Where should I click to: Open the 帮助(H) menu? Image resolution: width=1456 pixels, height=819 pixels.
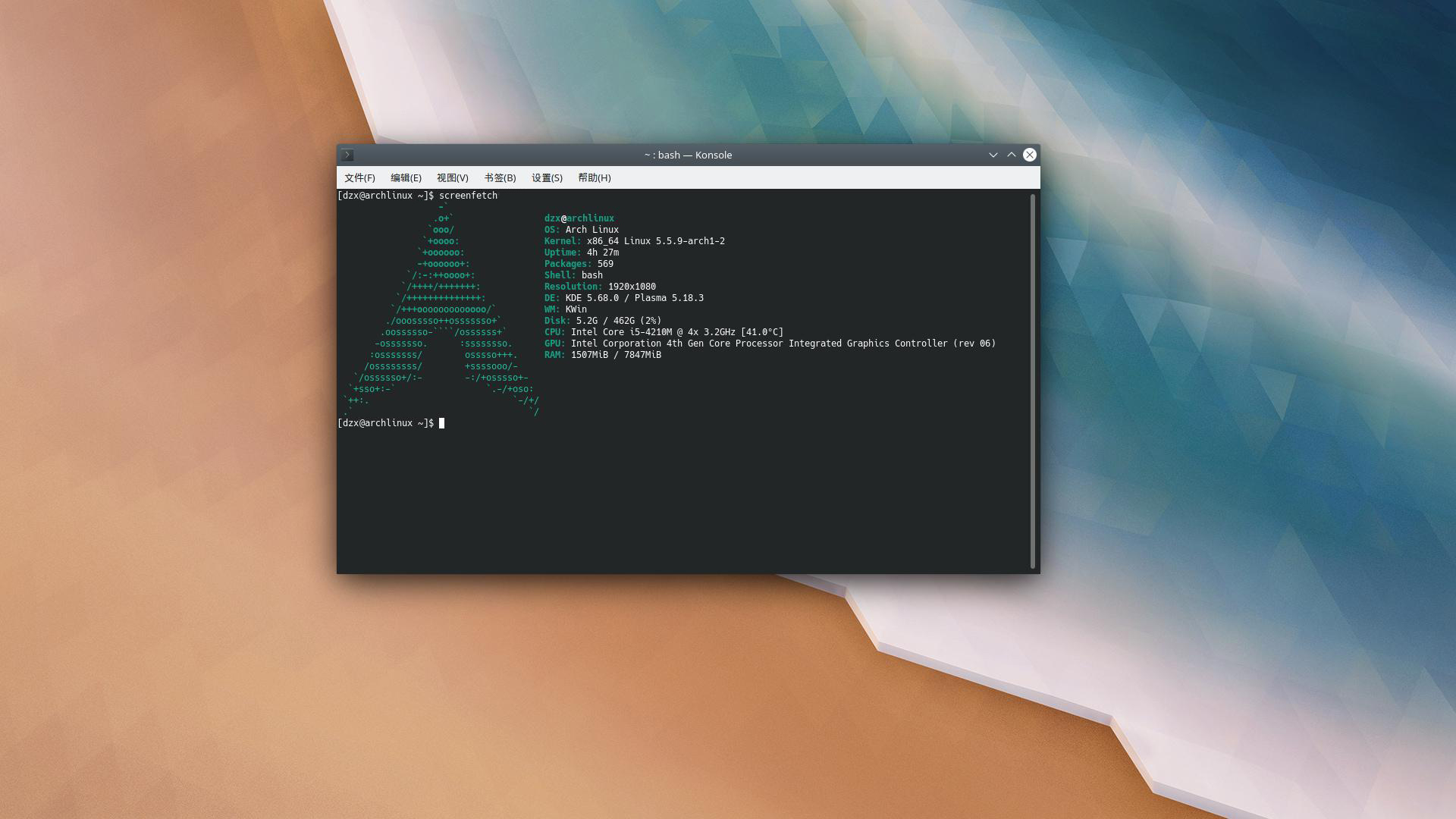593,177
